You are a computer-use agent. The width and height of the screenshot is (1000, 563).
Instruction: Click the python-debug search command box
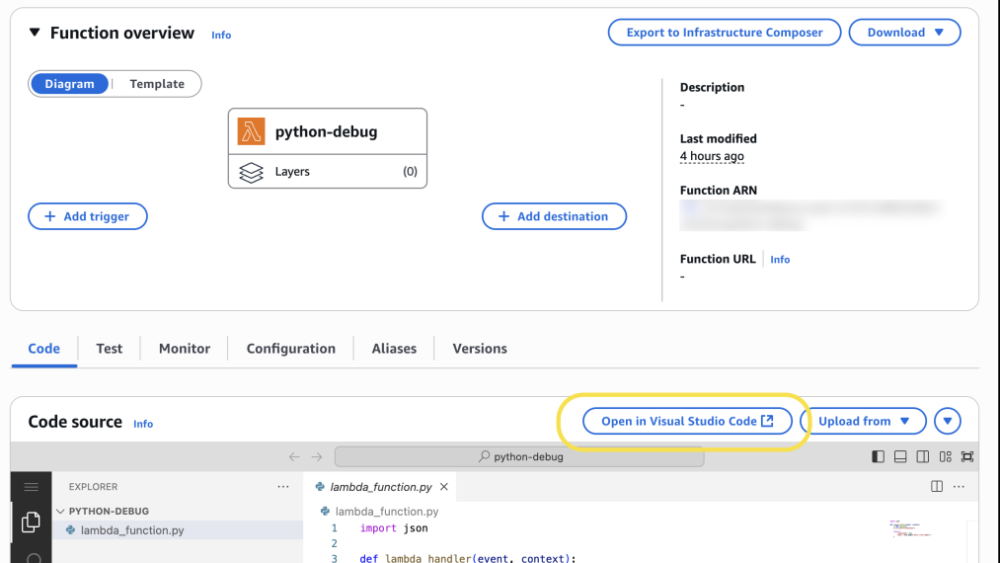(519, 457)
